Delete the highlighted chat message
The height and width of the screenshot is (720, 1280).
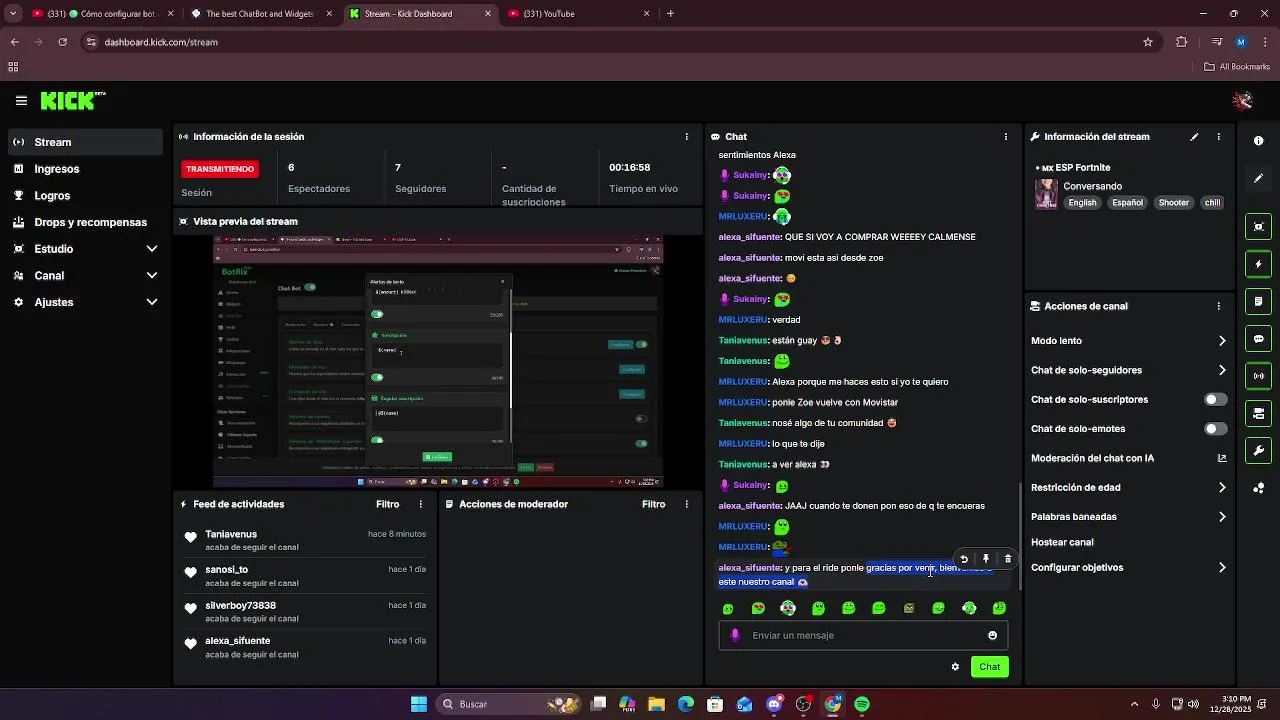point(1008,560)
